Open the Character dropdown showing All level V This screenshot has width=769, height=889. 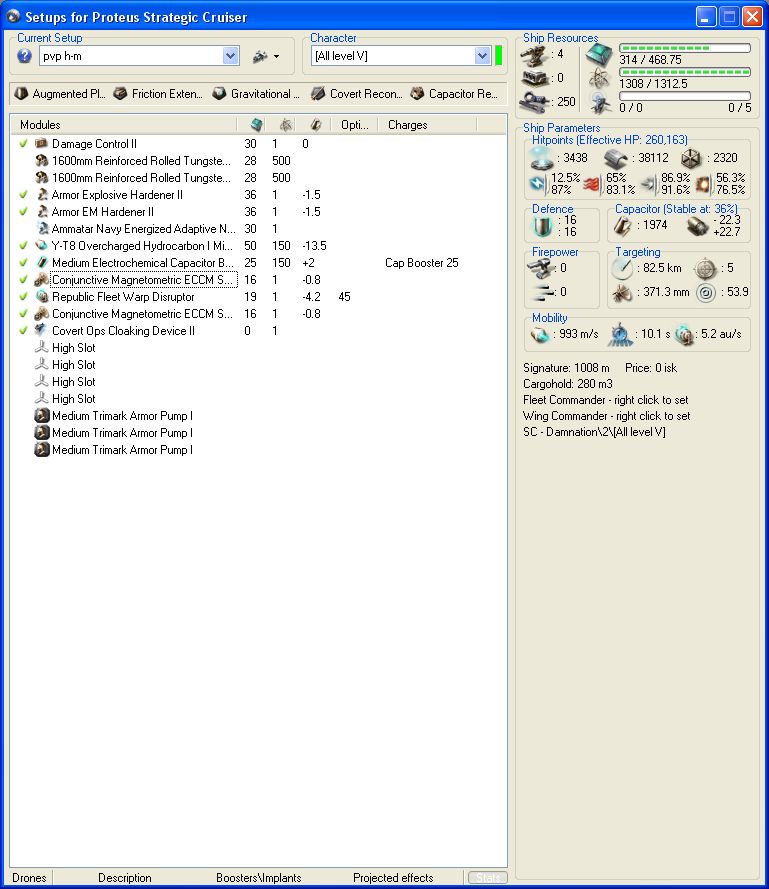(482, 56)
